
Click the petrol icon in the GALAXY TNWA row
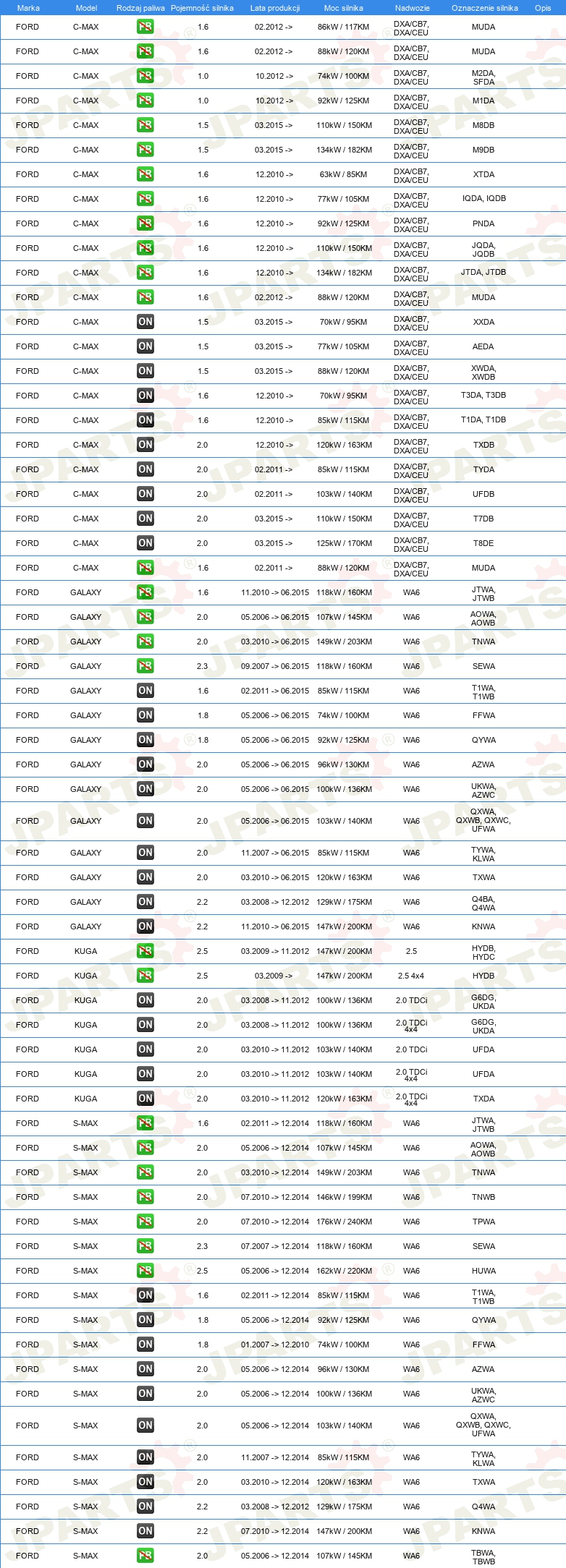(145, 642)
